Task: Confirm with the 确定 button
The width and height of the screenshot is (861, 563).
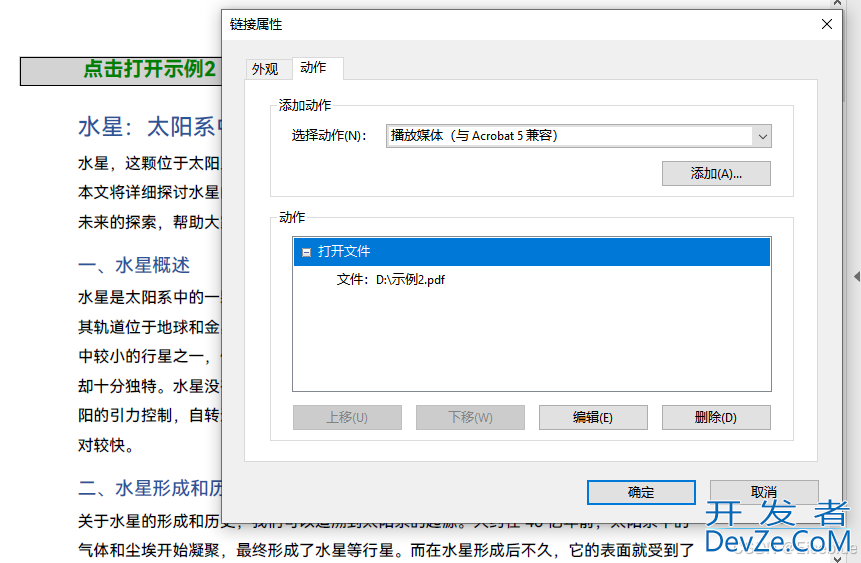Action: pyautogui.click(x=641, y=492)
